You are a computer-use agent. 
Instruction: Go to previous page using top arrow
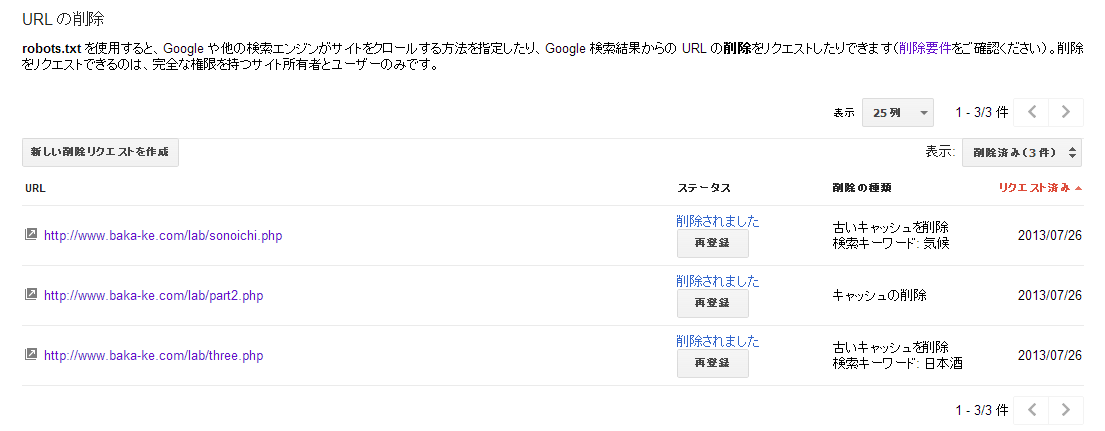point(1033,112)
